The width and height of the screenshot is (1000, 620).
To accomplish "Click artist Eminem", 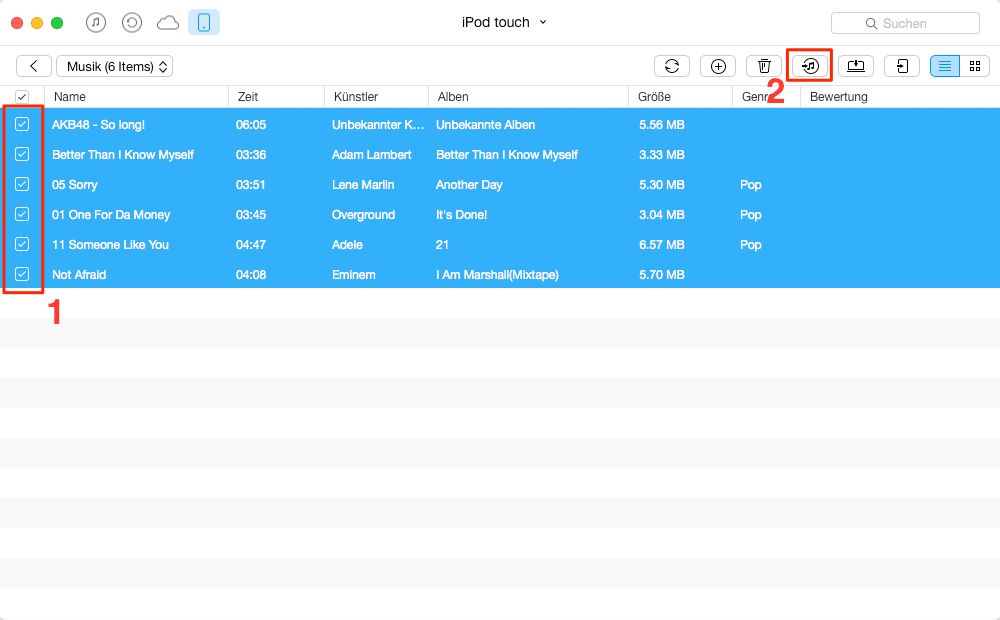I will pos(353,275).
